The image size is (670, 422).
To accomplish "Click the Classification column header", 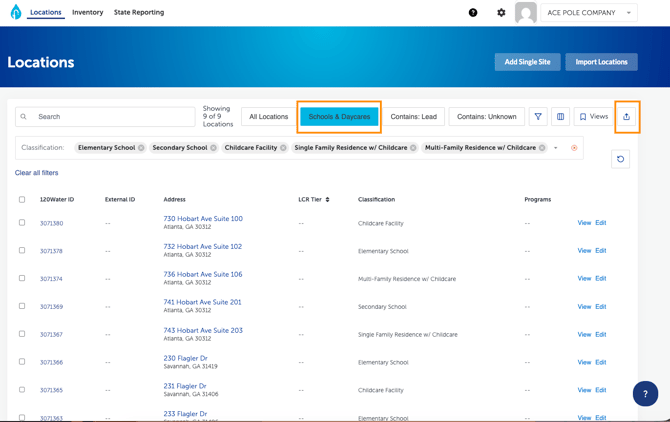I will coord(376,199).
